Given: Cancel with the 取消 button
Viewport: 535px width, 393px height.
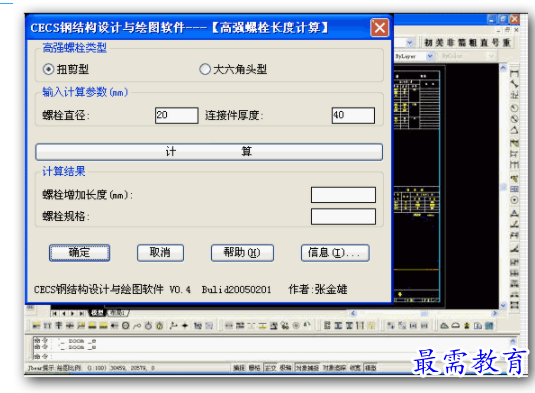Looking at the screenshot, I should 160,253.
